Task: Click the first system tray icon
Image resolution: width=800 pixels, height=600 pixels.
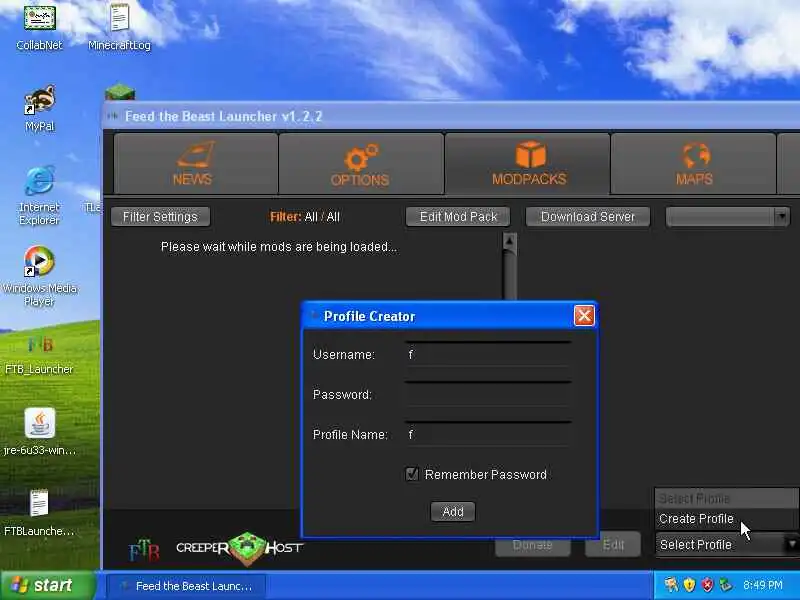Action: pos(671,585)
